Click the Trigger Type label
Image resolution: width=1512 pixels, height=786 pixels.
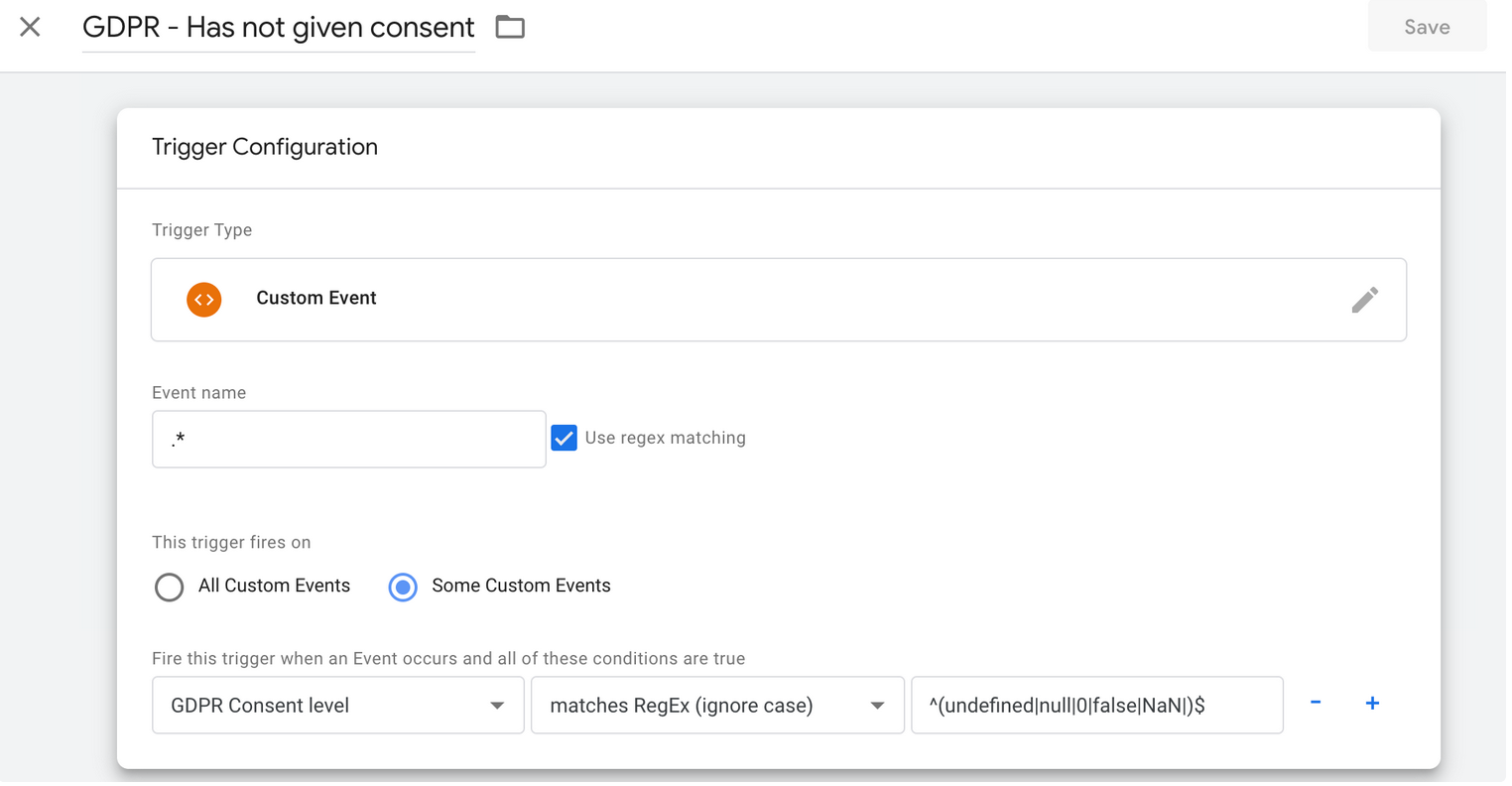[201, 230]
